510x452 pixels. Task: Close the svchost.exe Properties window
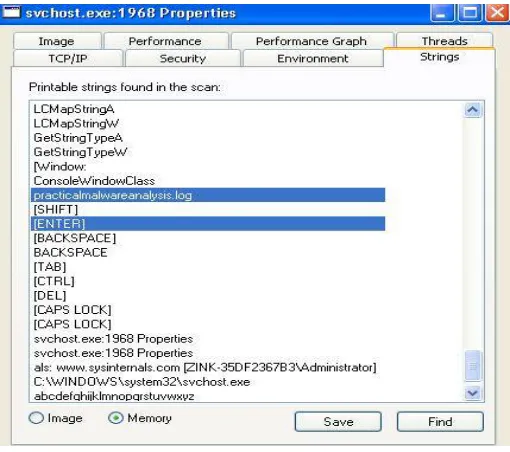click(497, 13)
